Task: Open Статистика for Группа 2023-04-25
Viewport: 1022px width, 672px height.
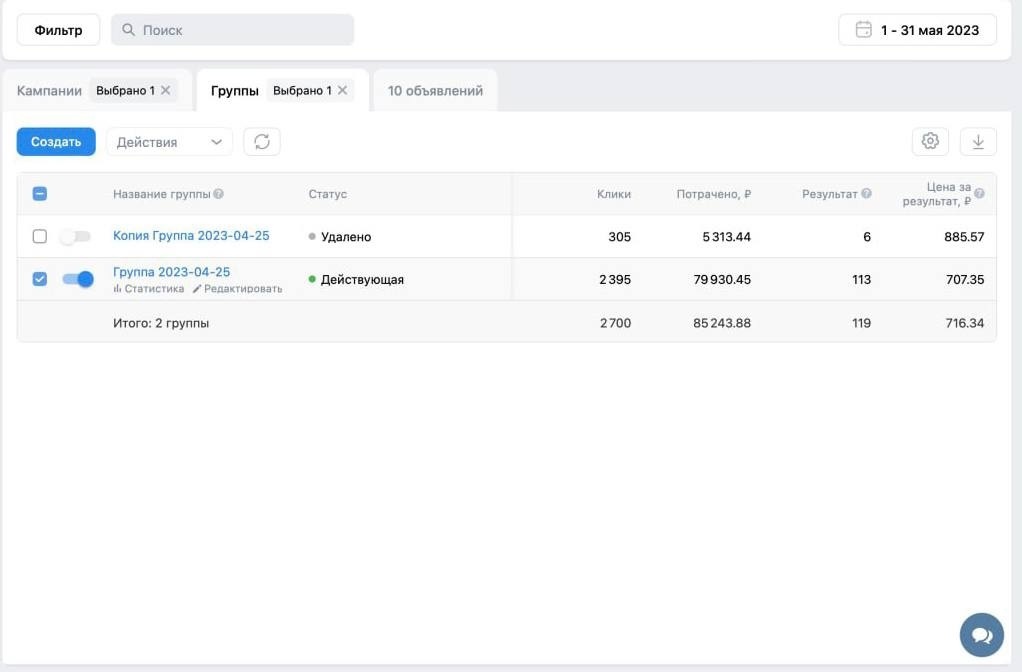Action: pyautogui.click(x=149, y=289)
